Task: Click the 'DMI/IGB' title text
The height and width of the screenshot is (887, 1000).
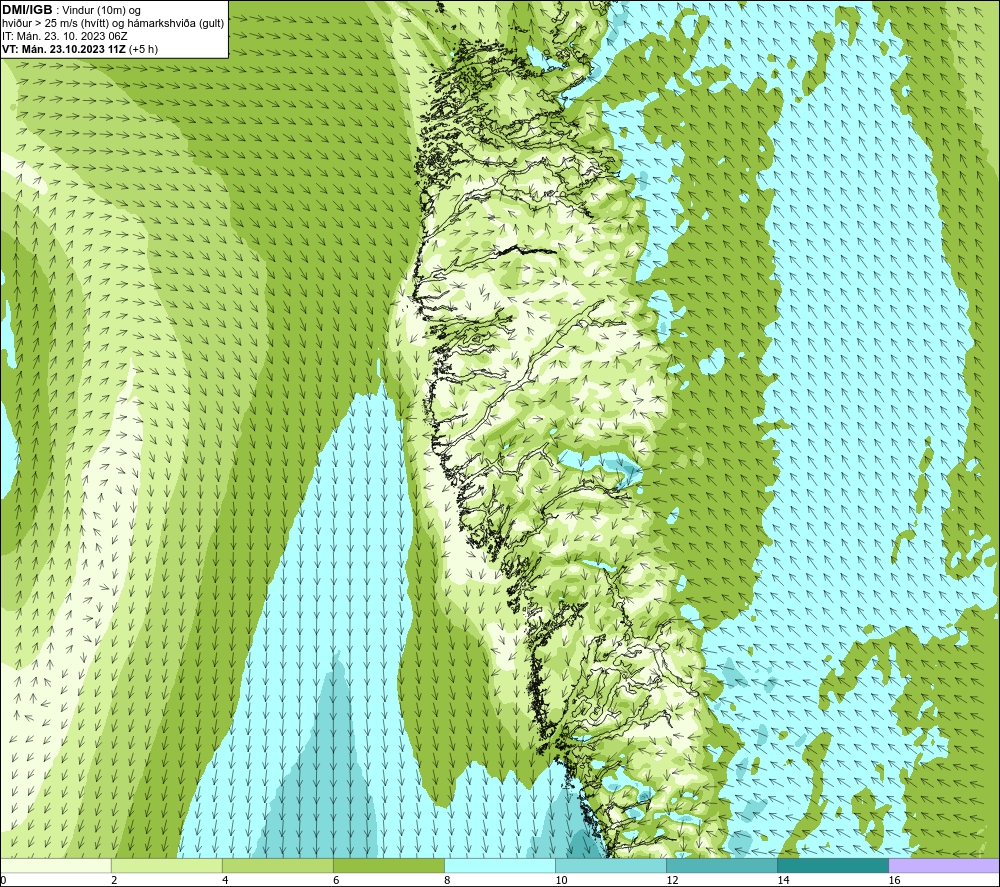Action: 27,10
